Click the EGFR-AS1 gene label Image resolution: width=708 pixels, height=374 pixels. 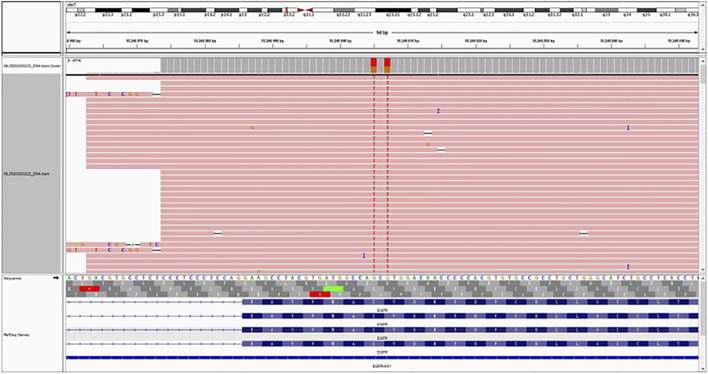click(382, 366)
